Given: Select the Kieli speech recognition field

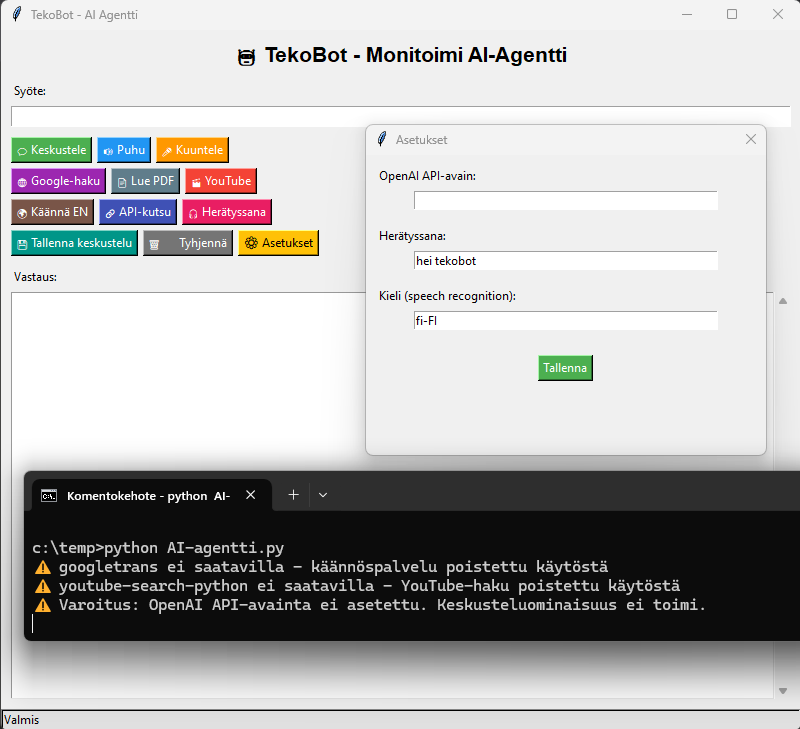Looking at the screenshot, I should pos(565,321).
